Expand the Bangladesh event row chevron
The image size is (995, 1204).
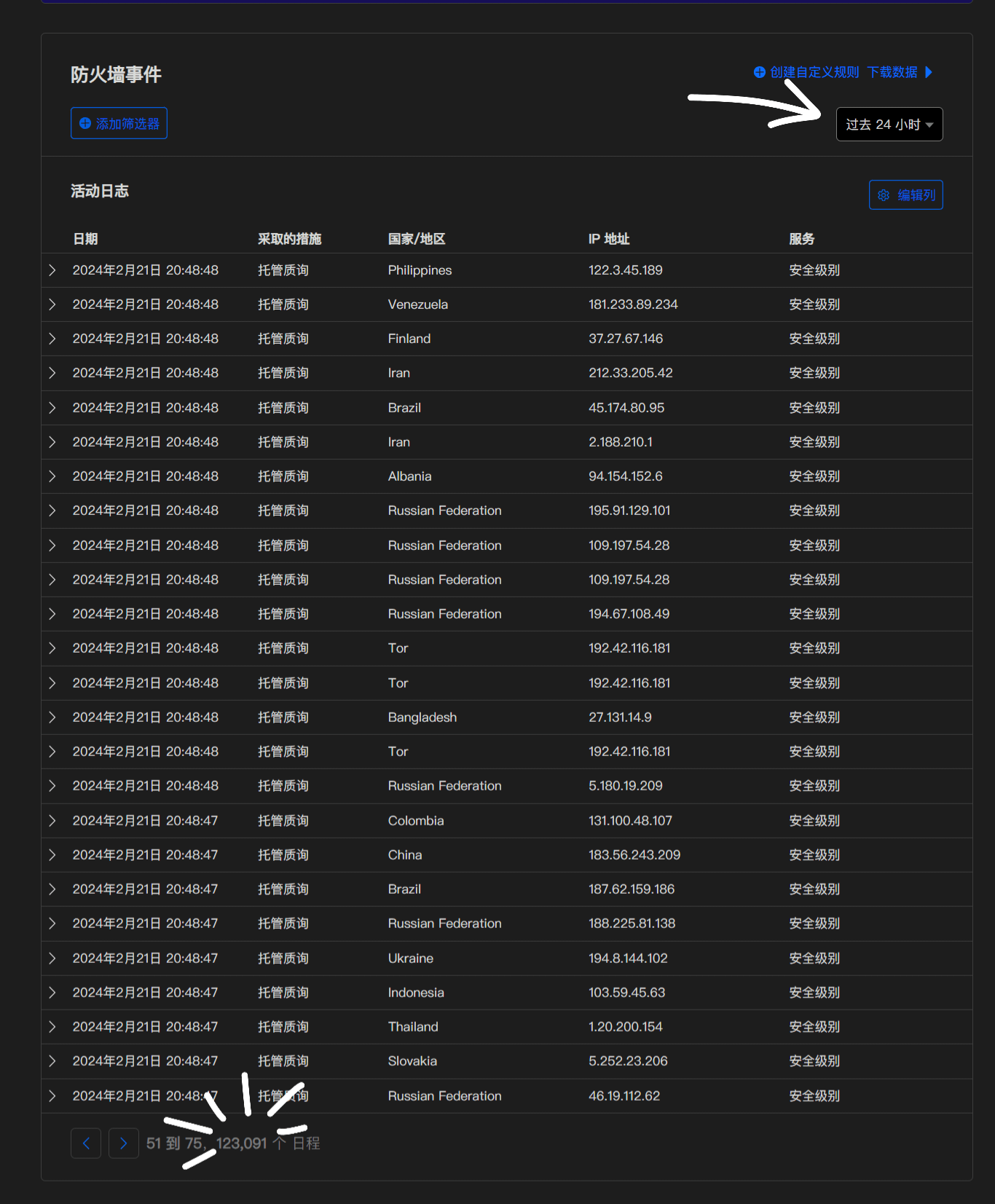(x=52, y=717)
